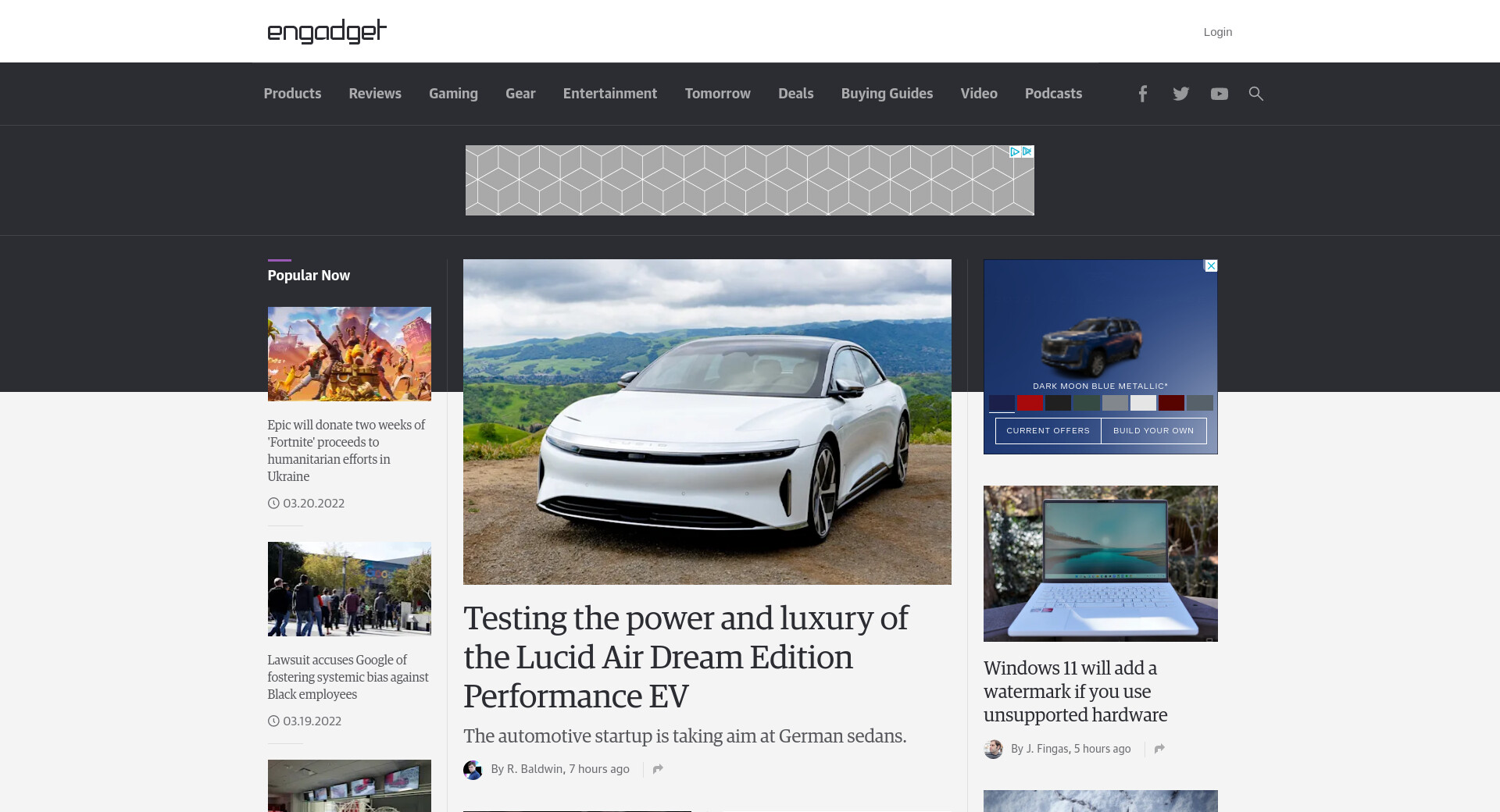Go to the Reviews section
The width and height of the screenshot is (1500, 812).
coord(375,94)
